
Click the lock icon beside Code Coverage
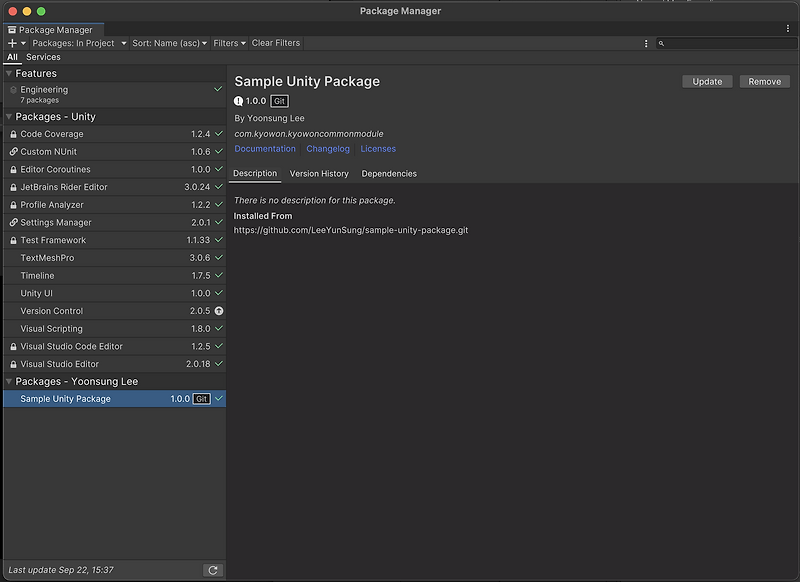tap(12, 134)
